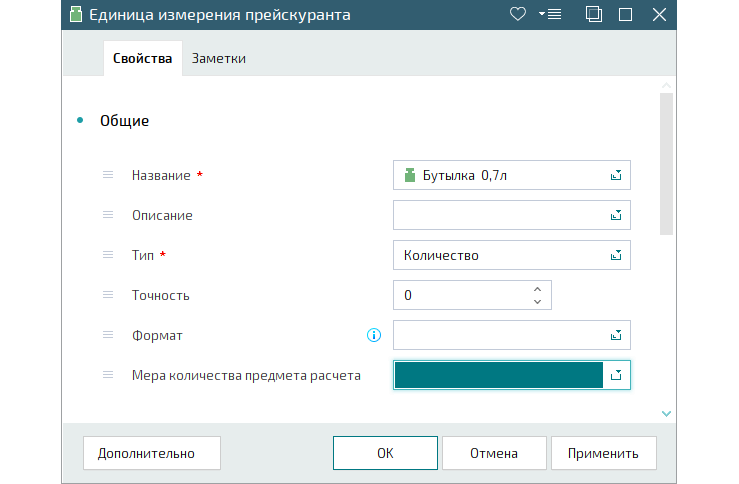This screenshot has height=484, width=739.
Task: Click the Применить button
Action: [603, 453]
